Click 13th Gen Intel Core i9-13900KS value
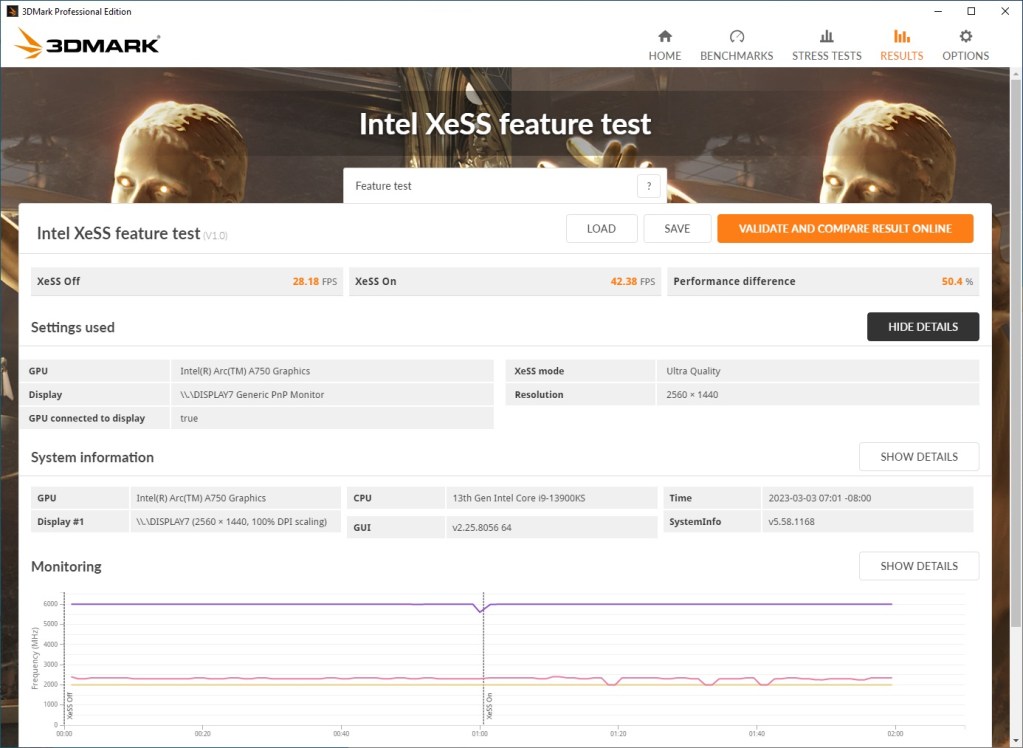The height and width of the screenshot is (748, 1023). pyautogui.click(x=519, y=498)
